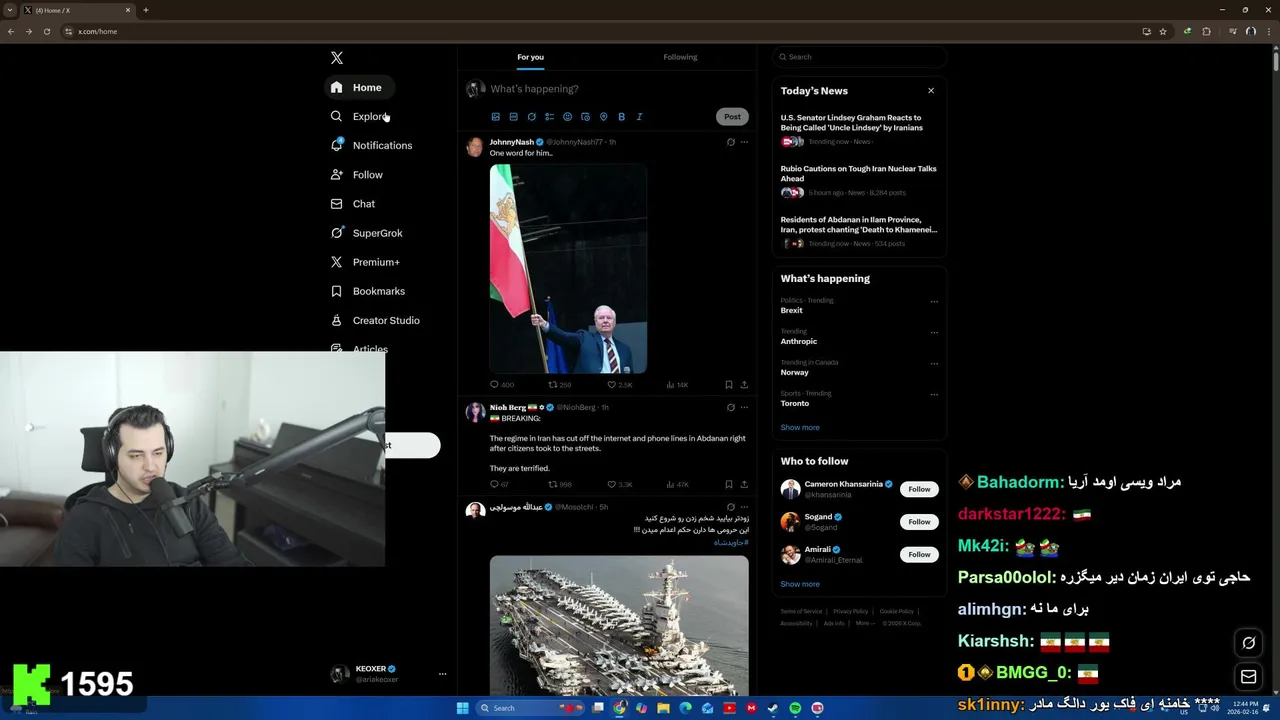Screen dimensions: 1280x720
Task: Open KEOXER account menu dots
Action: point(442,674)
